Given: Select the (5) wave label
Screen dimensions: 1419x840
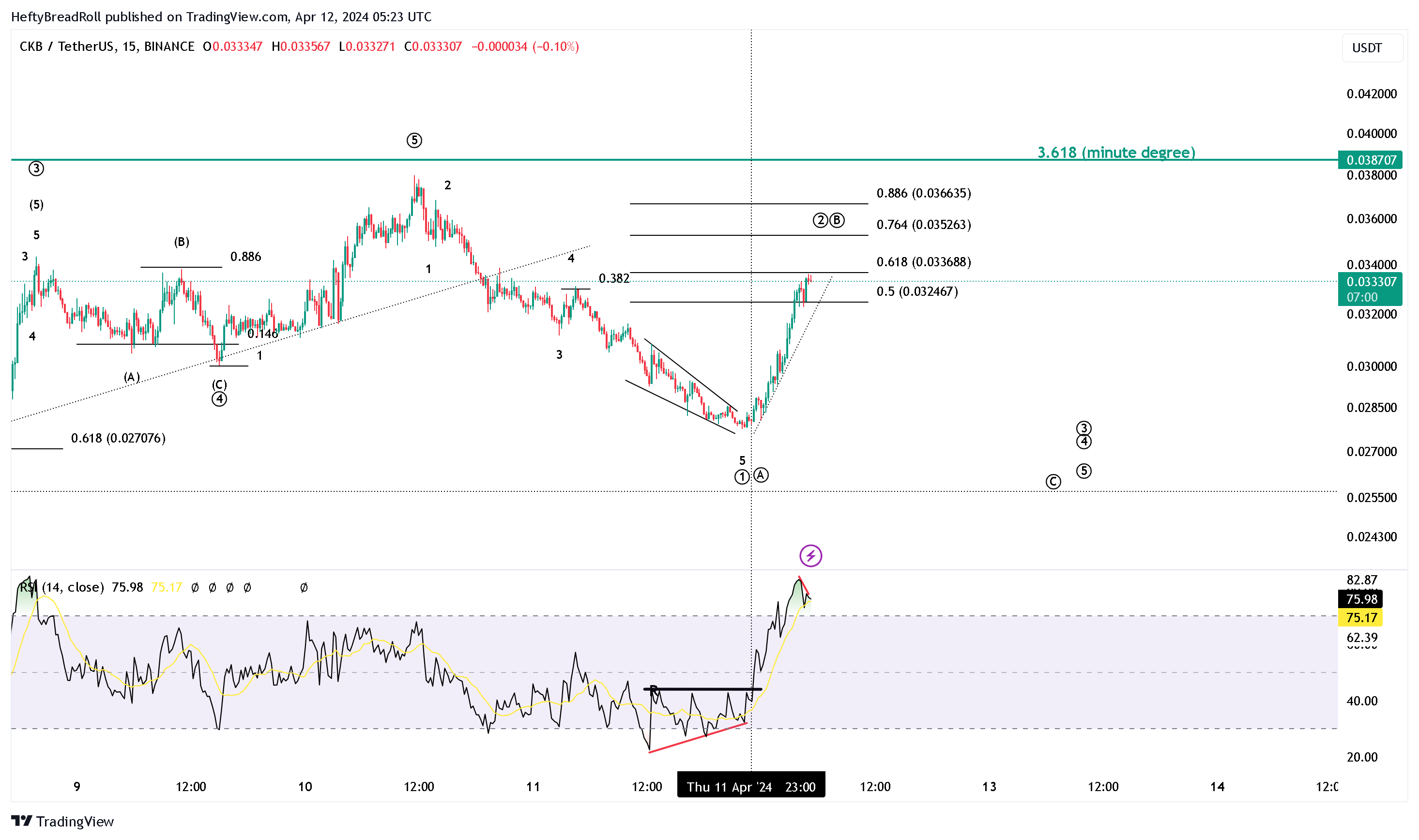Looking at the screenshot, I should (36, 205).
